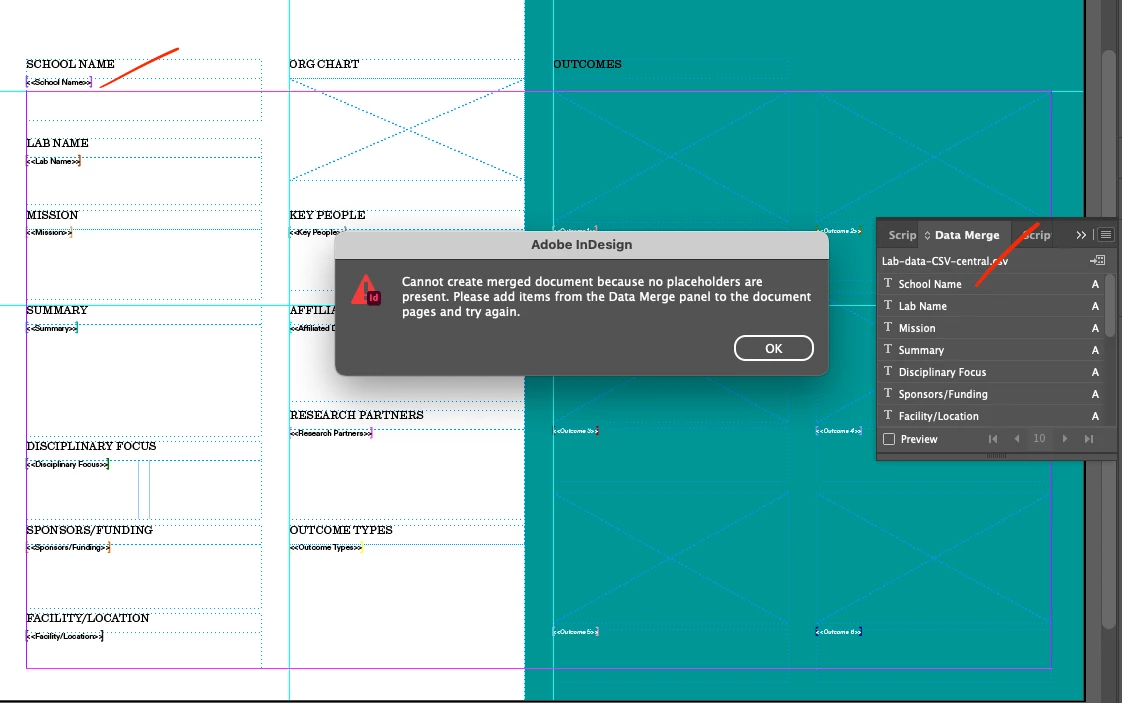The height and width of the screenshot is (703, 1122).
Task: Click the <<Outcome 2>> placeholder
Action: tap(839, 231)
